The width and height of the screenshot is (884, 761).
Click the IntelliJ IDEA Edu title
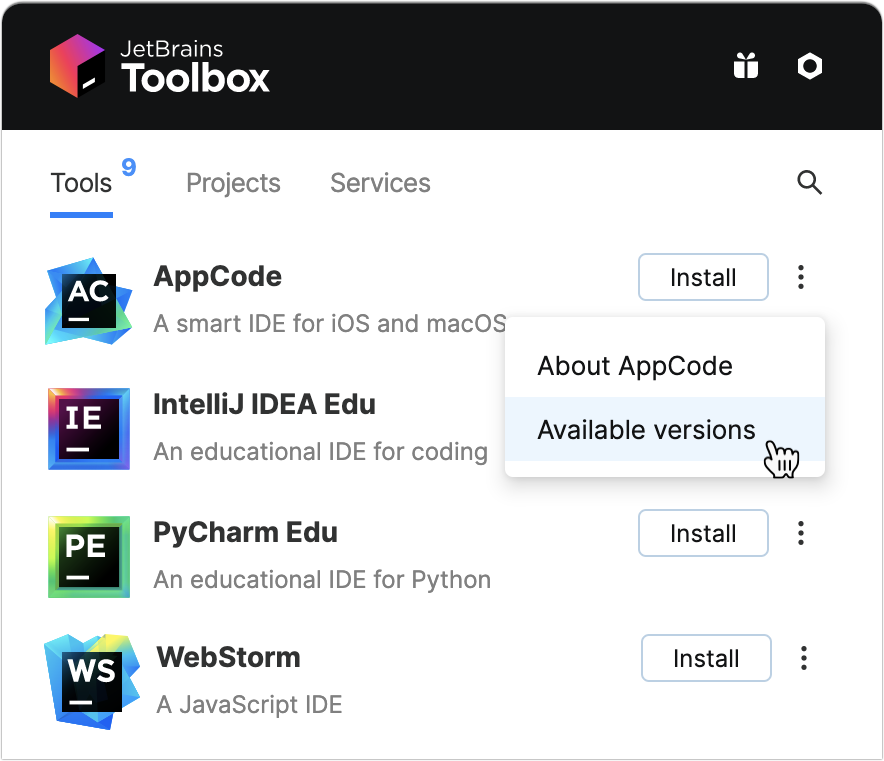(264, 405)
